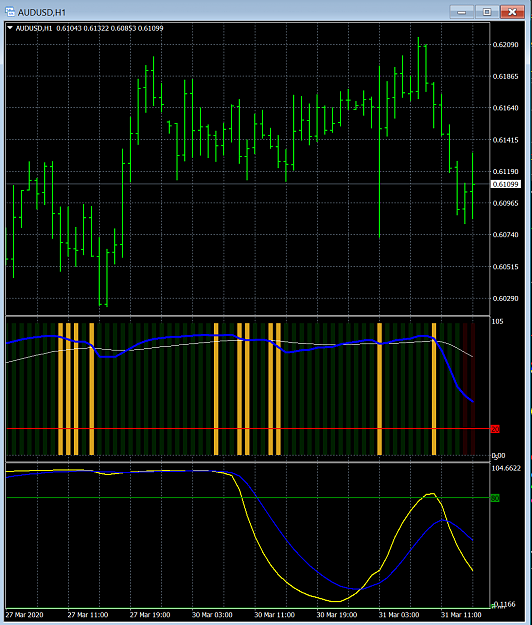Click the current price label 0.61099
Image resolution: width=532 pixels, height=625 pixels.
click(505, 184)
